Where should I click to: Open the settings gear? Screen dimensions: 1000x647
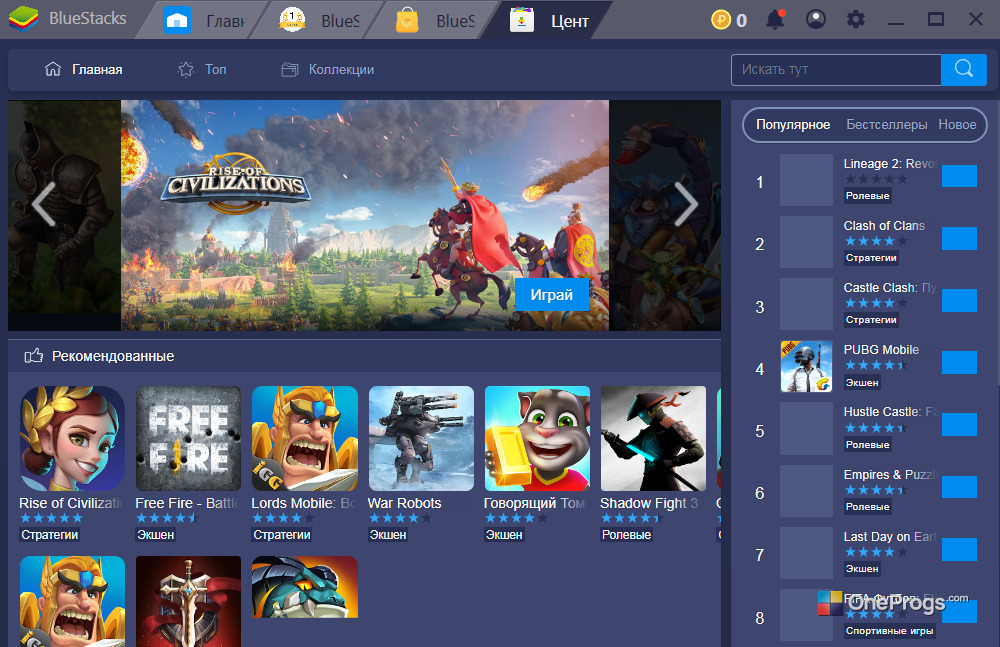pyautogui.click(x=855, y=19)
